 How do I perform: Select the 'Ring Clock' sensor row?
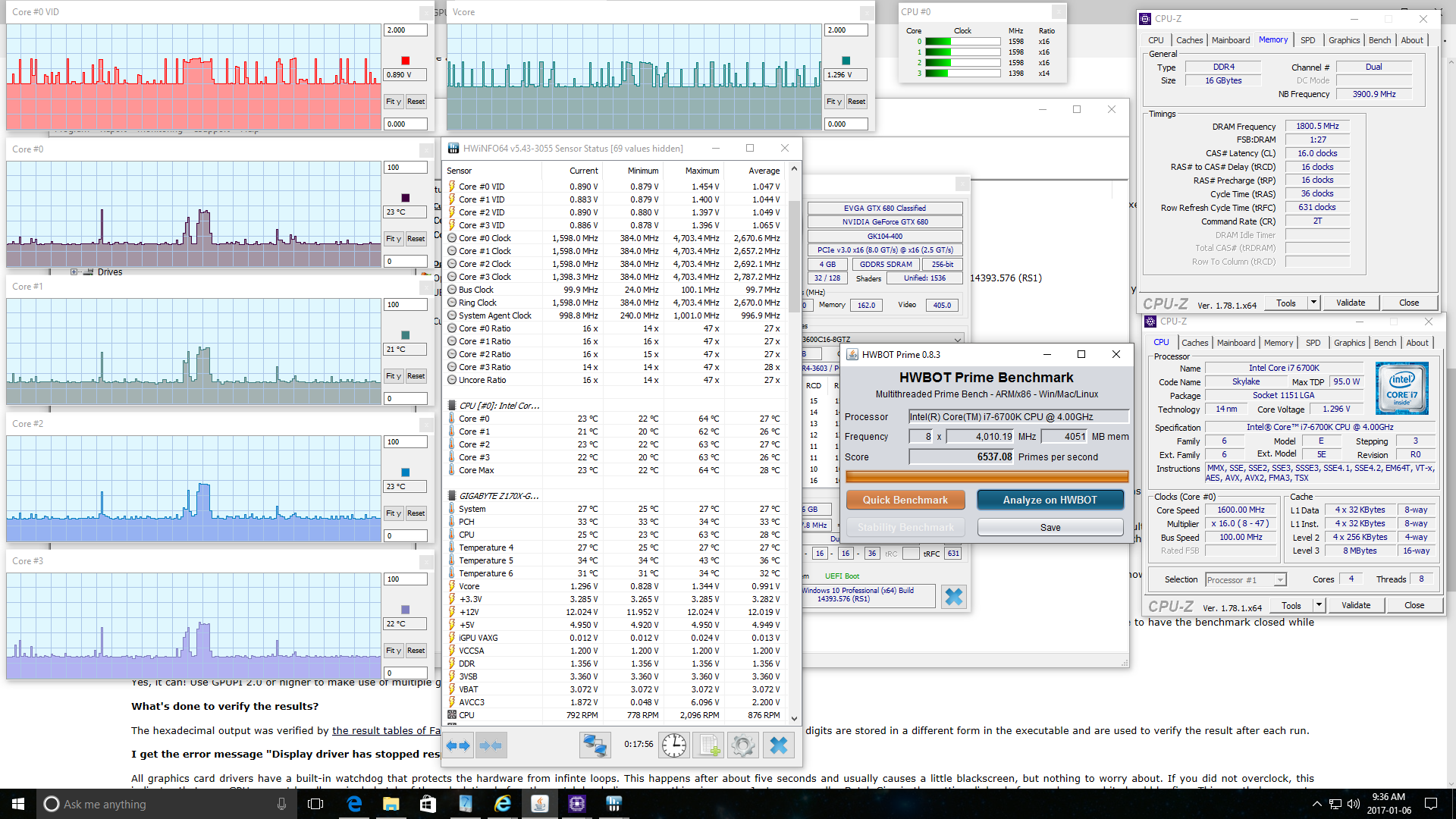(616, 303)
